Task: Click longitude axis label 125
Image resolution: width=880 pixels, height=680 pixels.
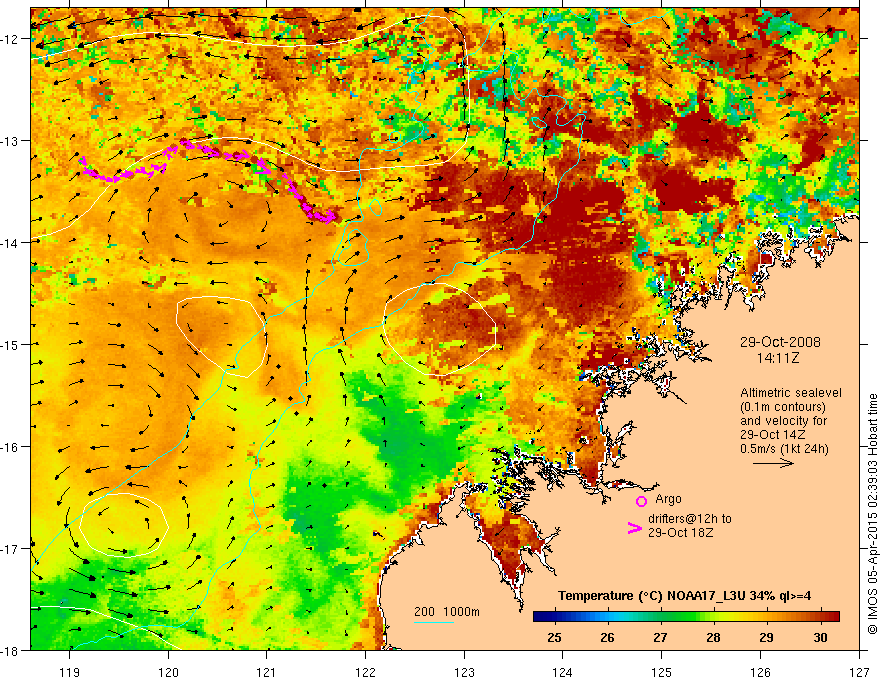Action: 661,672
